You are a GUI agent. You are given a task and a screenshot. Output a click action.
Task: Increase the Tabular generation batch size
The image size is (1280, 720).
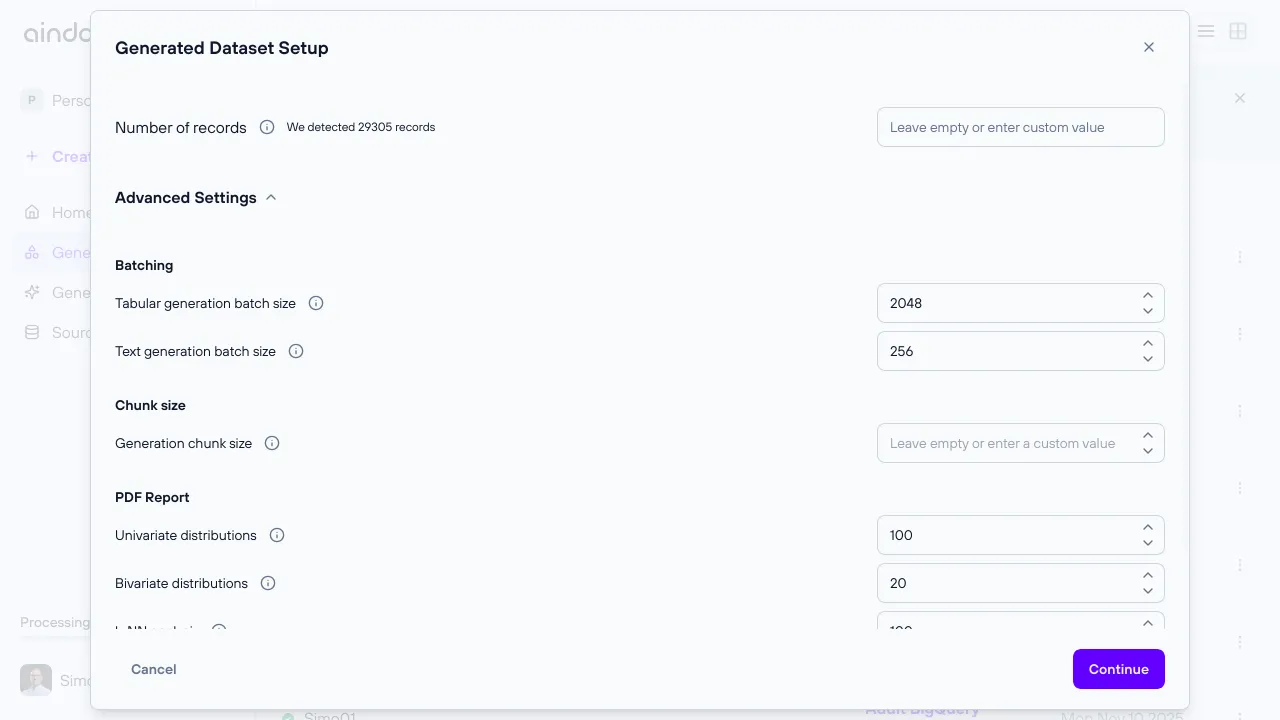click(1148, 295)
